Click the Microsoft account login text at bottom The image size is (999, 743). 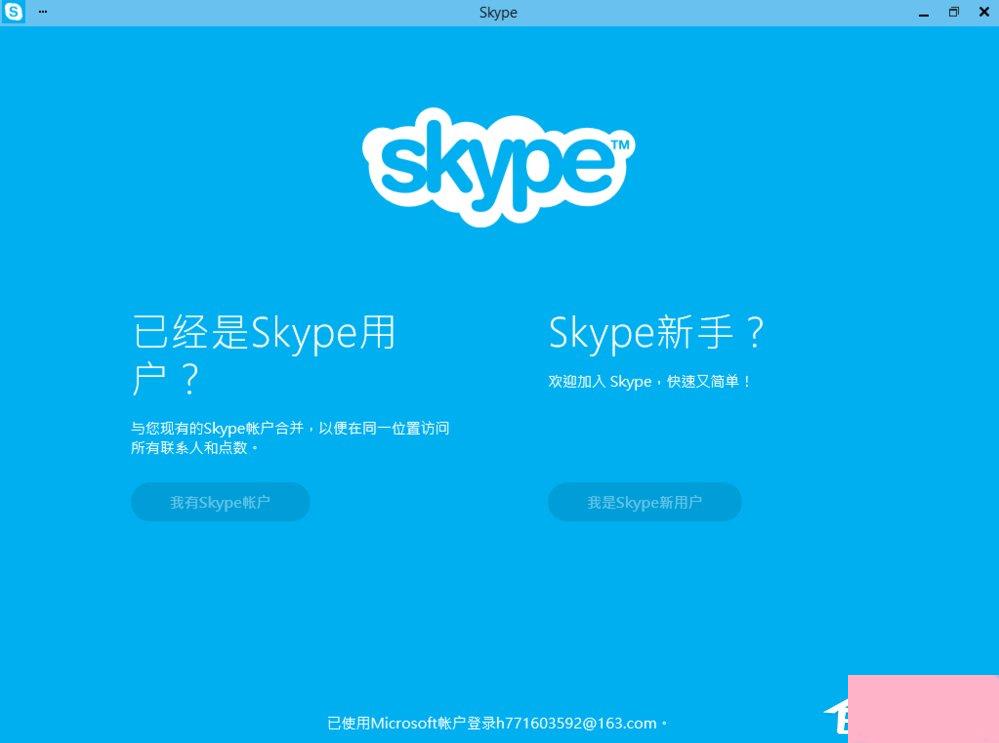(x=497, y=723)
